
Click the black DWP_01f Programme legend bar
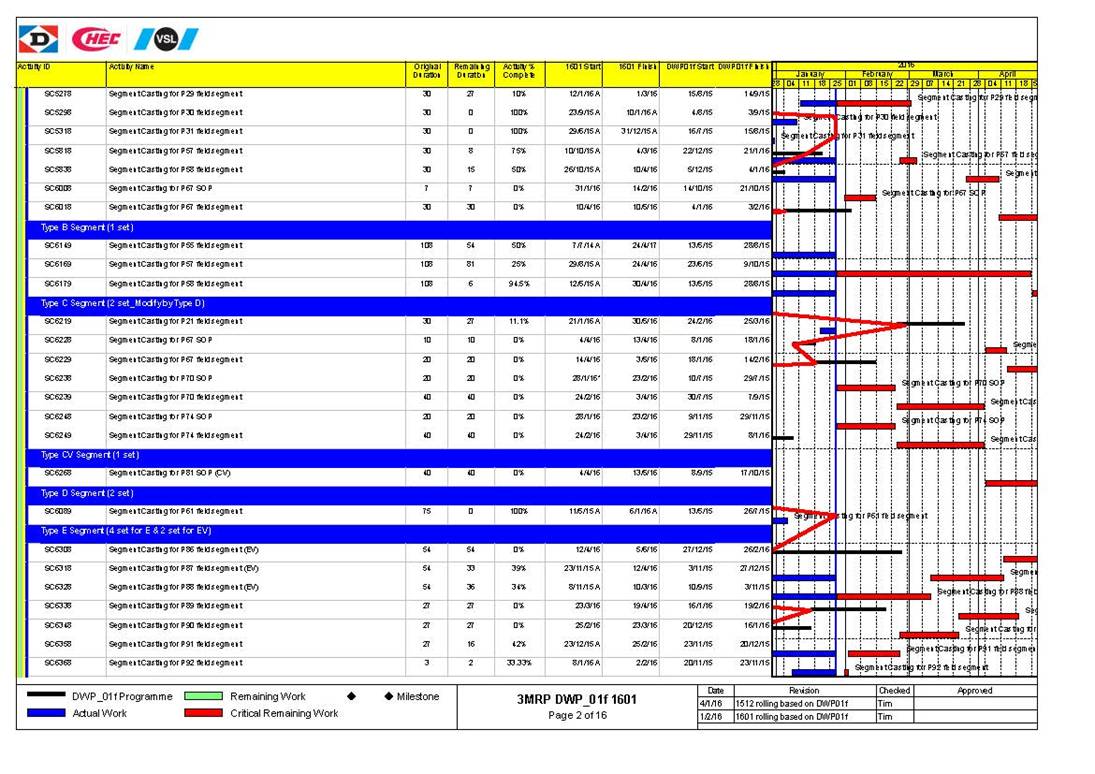pos(46,697)
